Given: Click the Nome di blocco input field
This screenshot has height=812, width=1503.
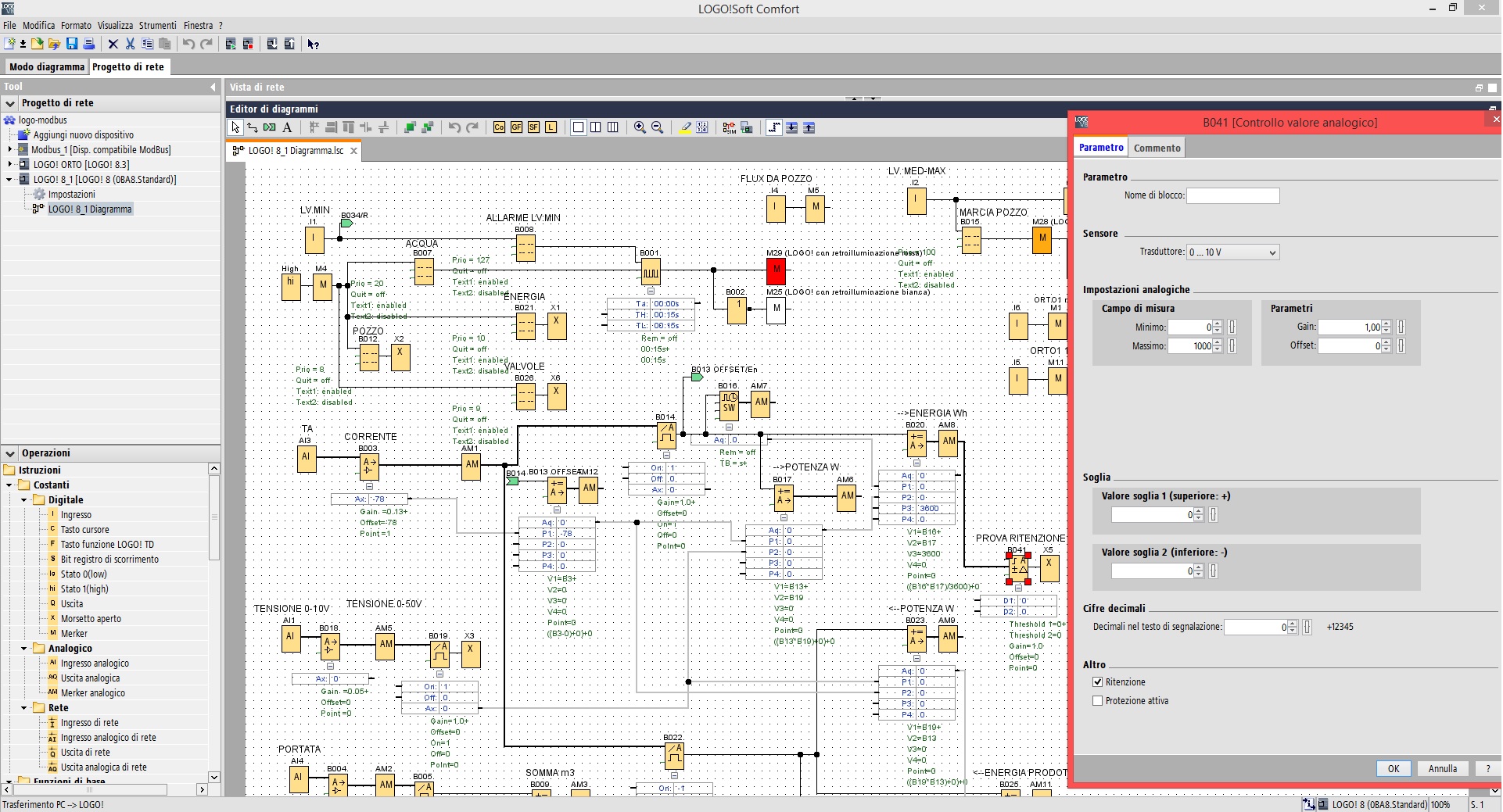Looking at the screenshot, I should tap(1232, 195).
